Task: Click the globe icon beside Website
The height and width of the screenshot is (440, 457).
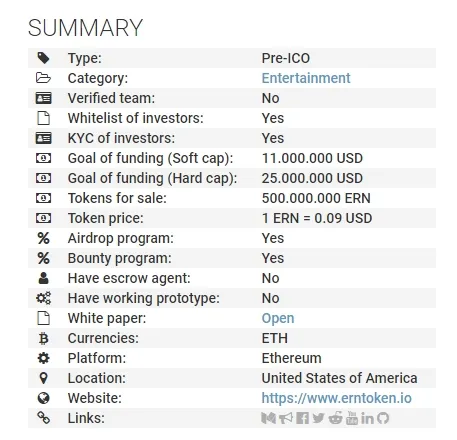Action: click(x=43, y=398)
